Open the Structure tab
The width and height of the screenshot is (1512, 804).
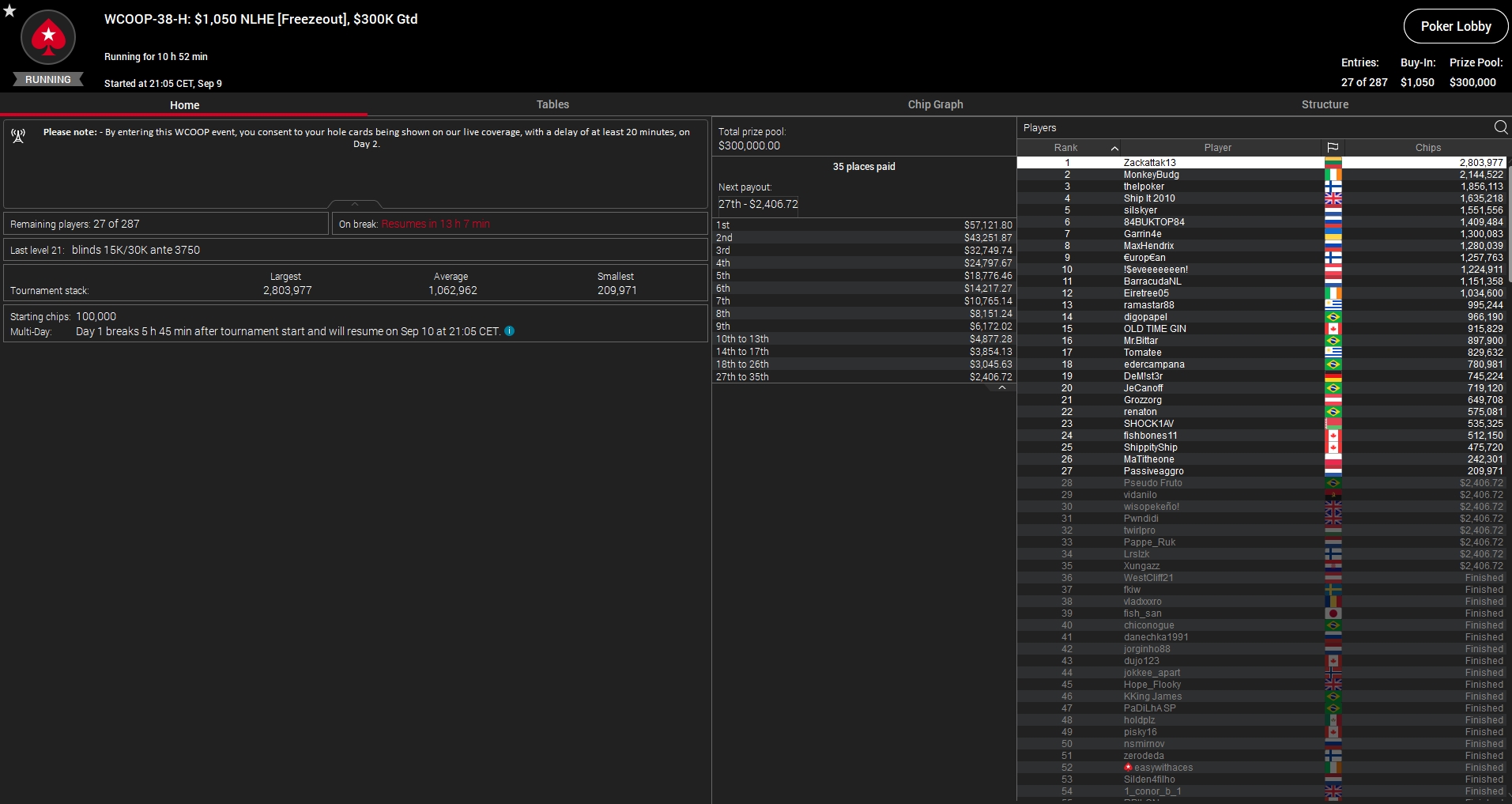[1325, 104]
